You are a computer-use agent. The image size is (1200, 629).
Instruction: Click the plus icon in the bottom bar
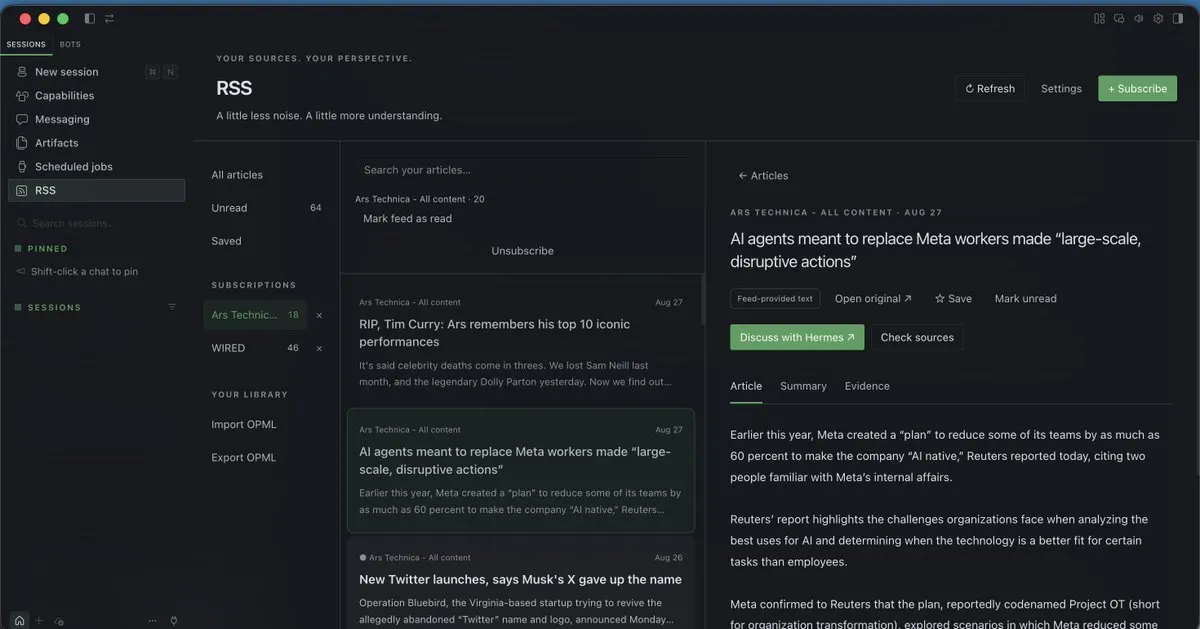(39, 620)
